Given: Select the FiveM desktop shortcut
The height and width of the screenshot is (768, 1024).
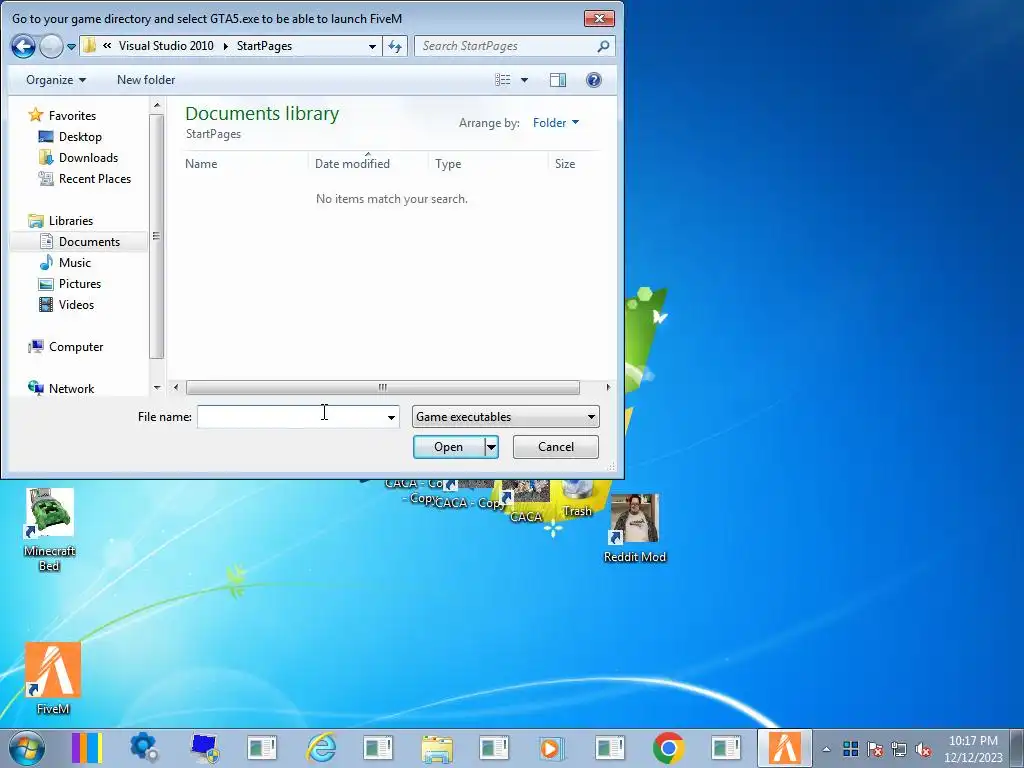Looking at the screenshot, I should point(53,679).
